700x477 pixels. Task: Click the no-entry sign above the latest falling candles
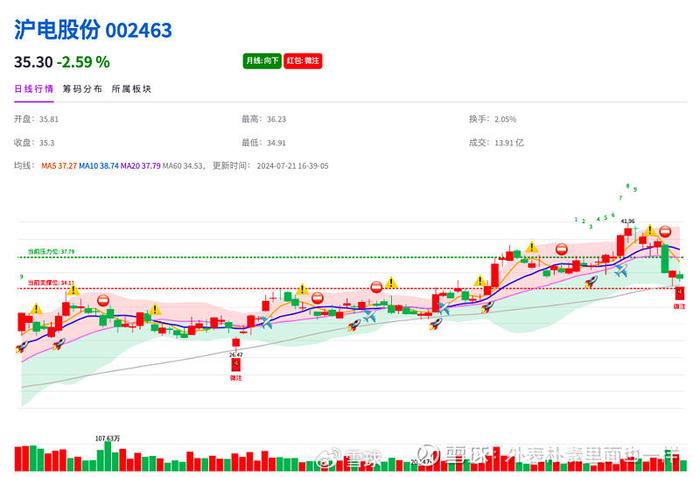(x=665, y=232)
